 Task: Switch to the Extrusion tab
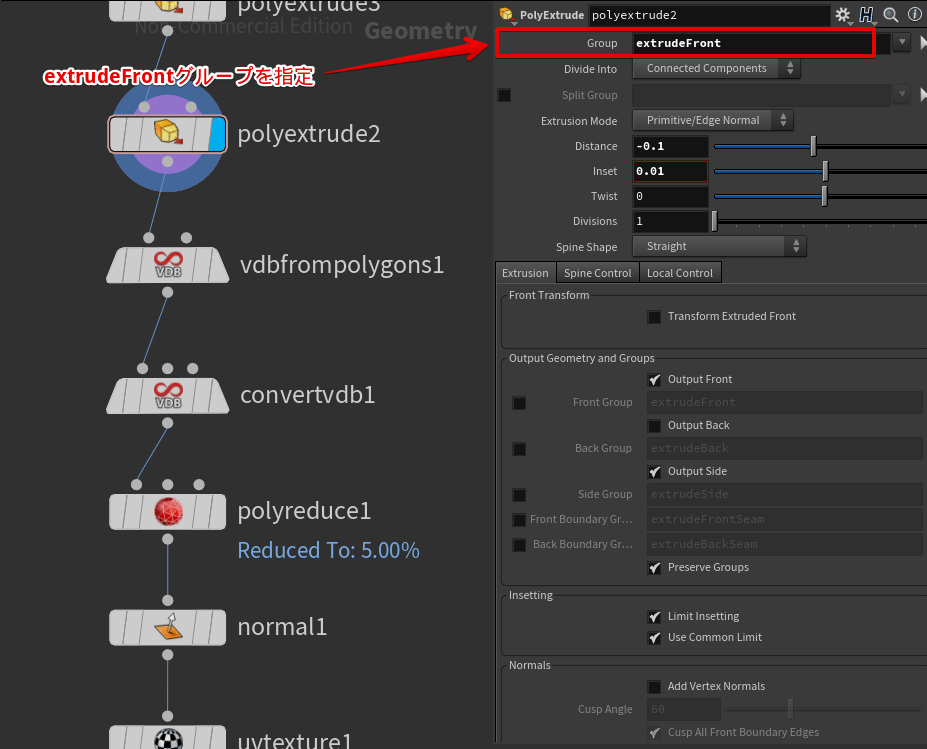coord(525,273)
